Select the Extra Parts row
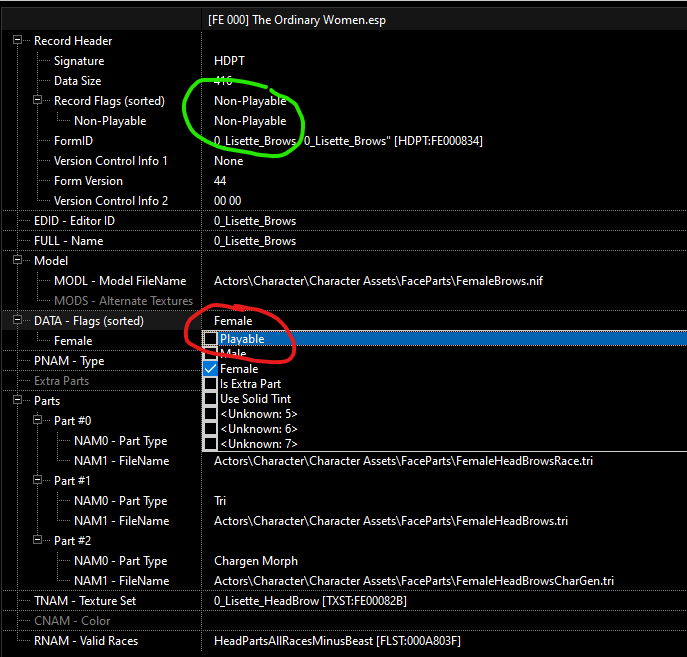Viewport: 687px width, 657px height. coord(61,381)
